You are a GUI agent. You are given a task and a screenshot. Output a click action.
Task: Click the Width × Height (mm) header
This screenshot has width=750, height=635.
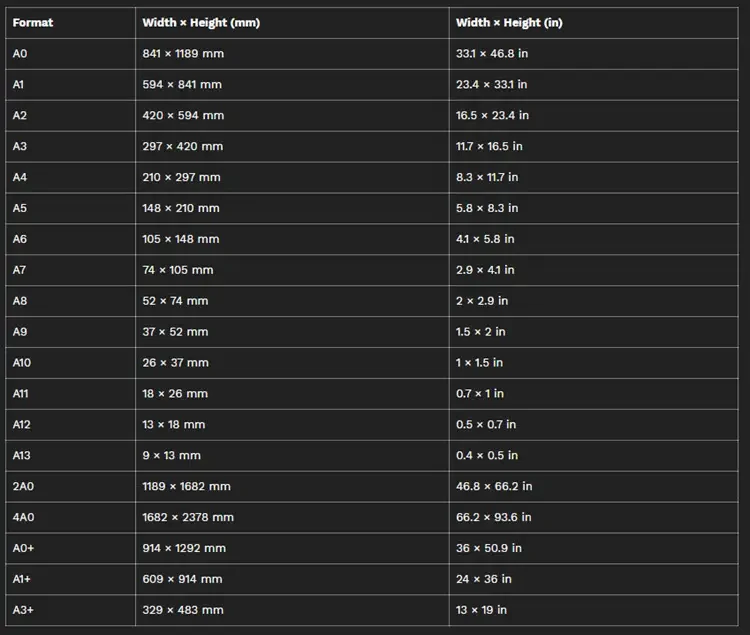201,23
